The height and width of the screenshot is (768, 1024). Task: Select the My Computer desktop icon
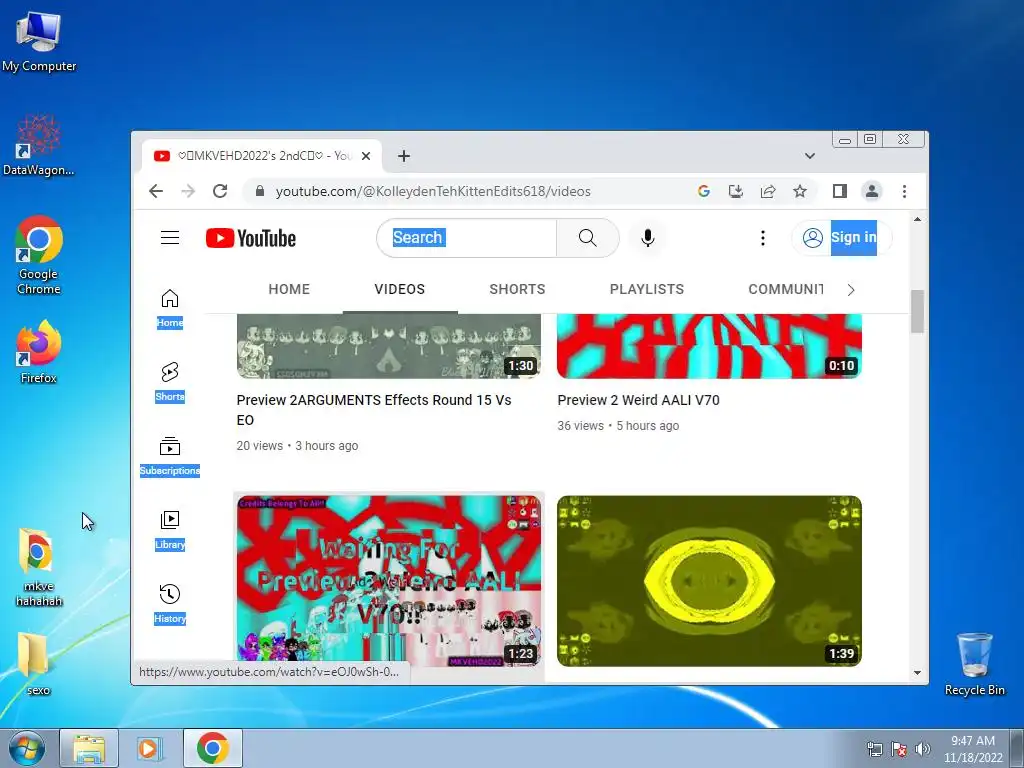point(39,42)
